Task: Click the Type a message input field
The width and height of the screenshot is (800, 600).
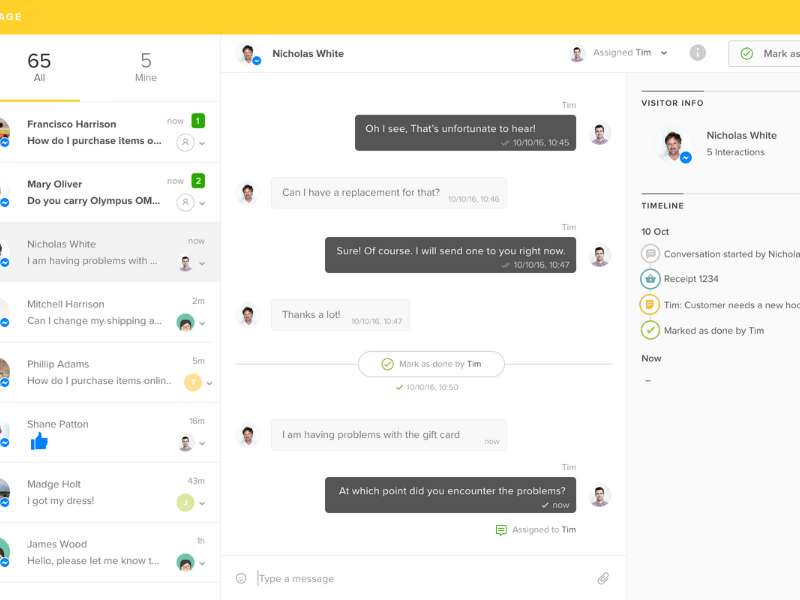Action: (420, 578)
